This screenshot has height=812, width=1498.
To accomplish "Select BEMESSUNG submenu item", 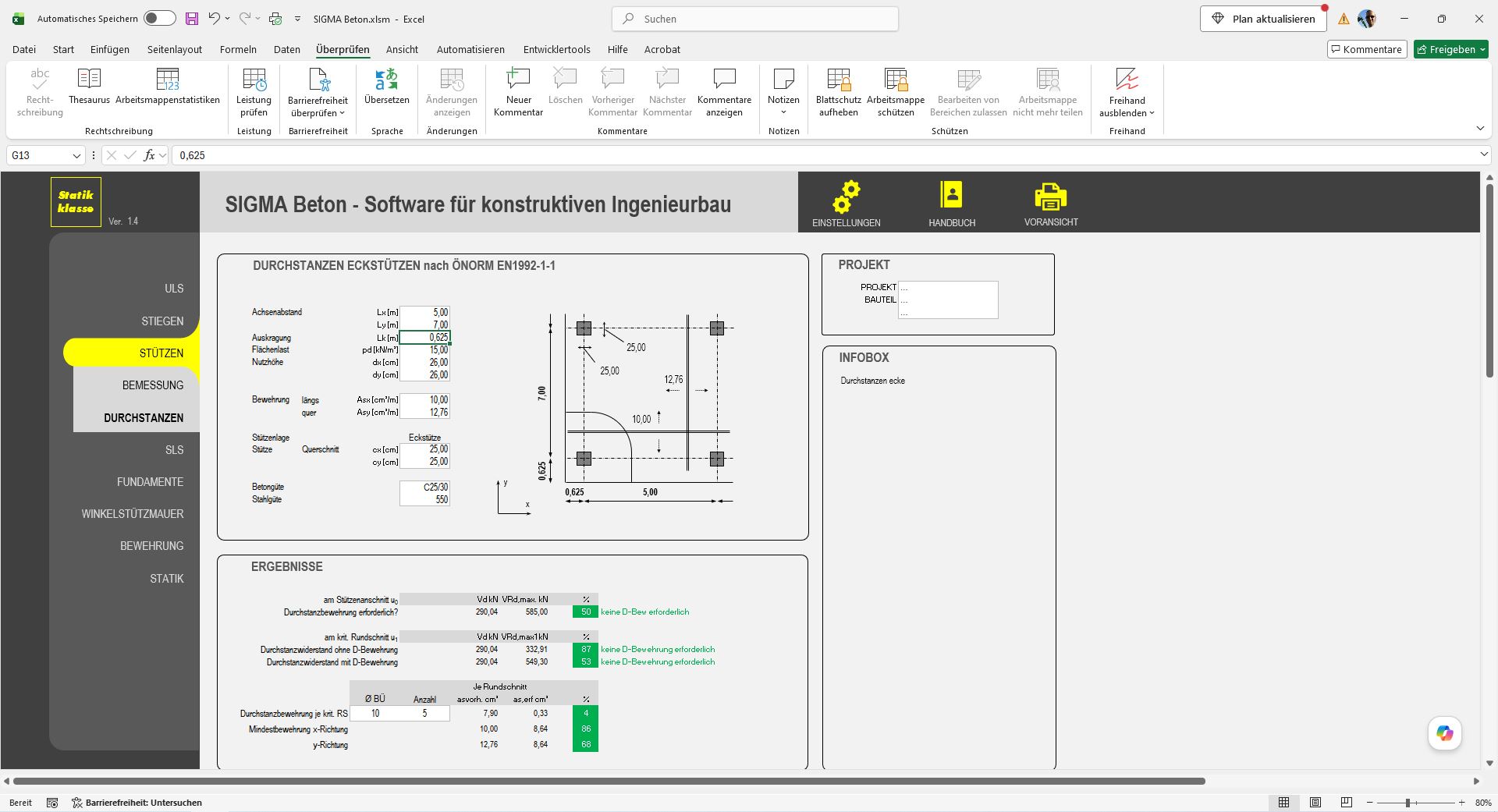I will pyautogui.click(x=153, y=385).
